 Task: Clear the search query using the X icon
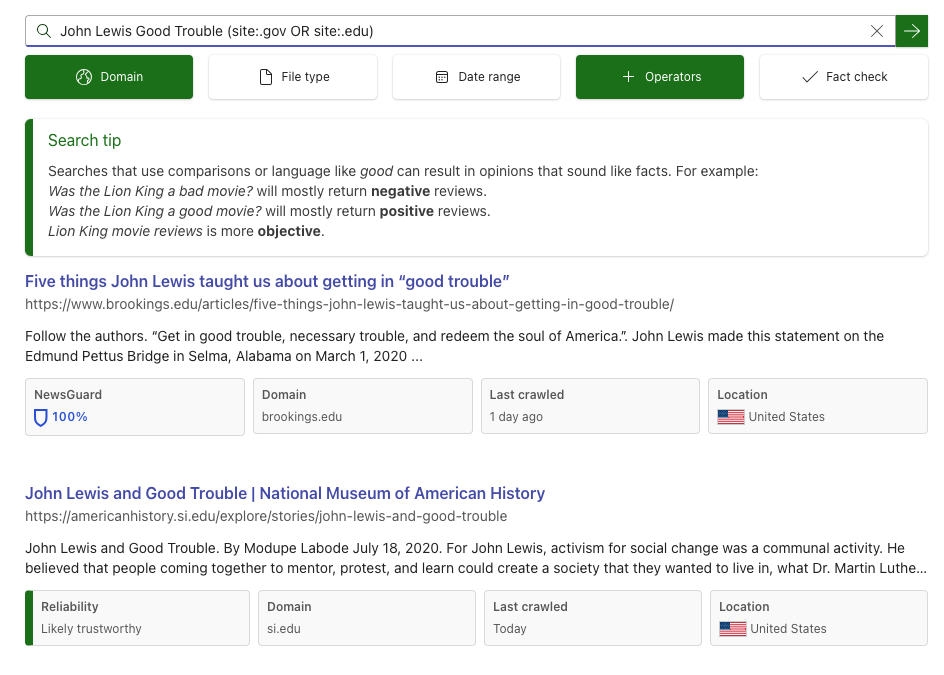click(x=877, y=31)
